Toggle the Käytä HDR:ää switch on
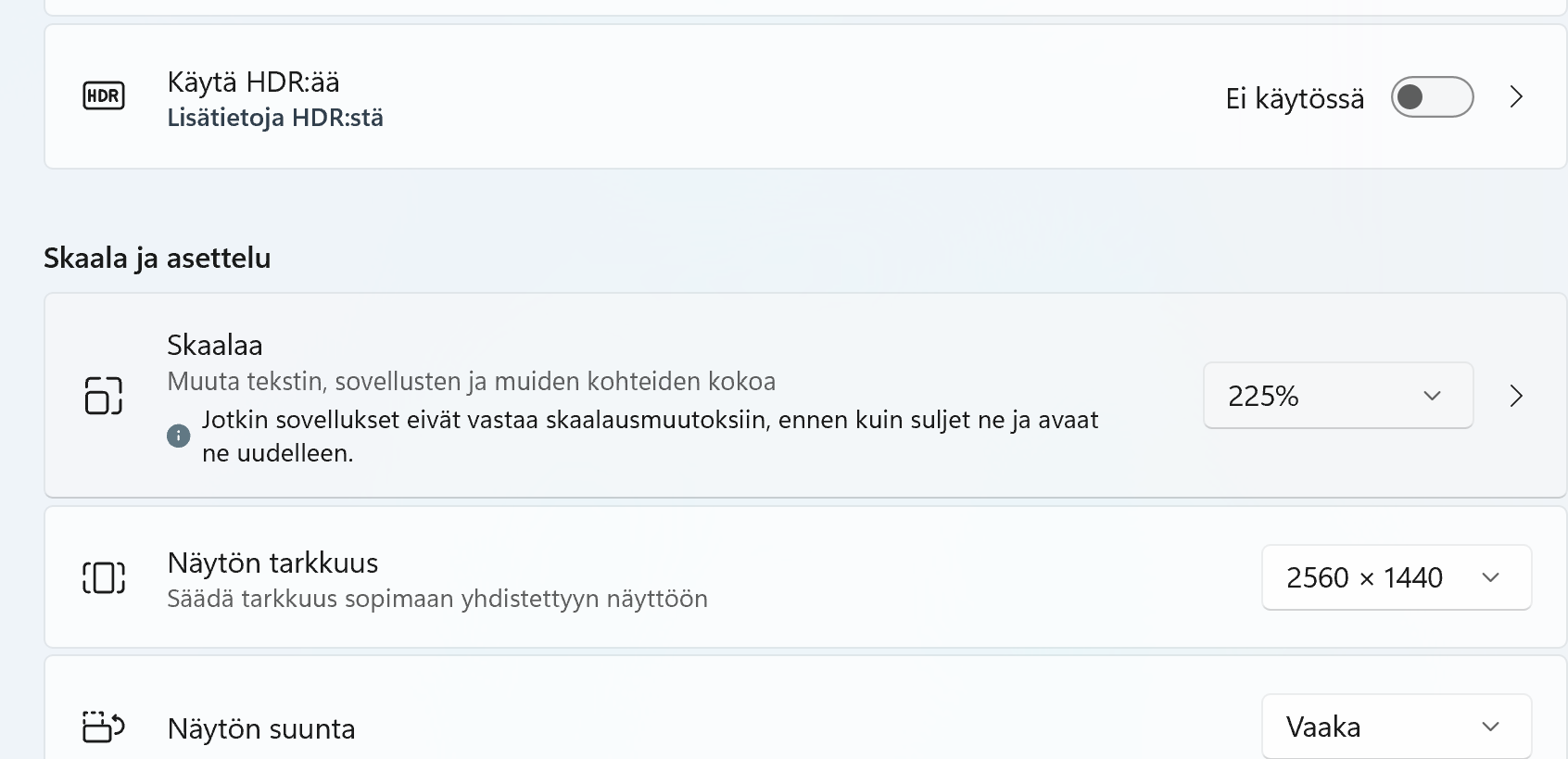 (x=1432, y=96)
